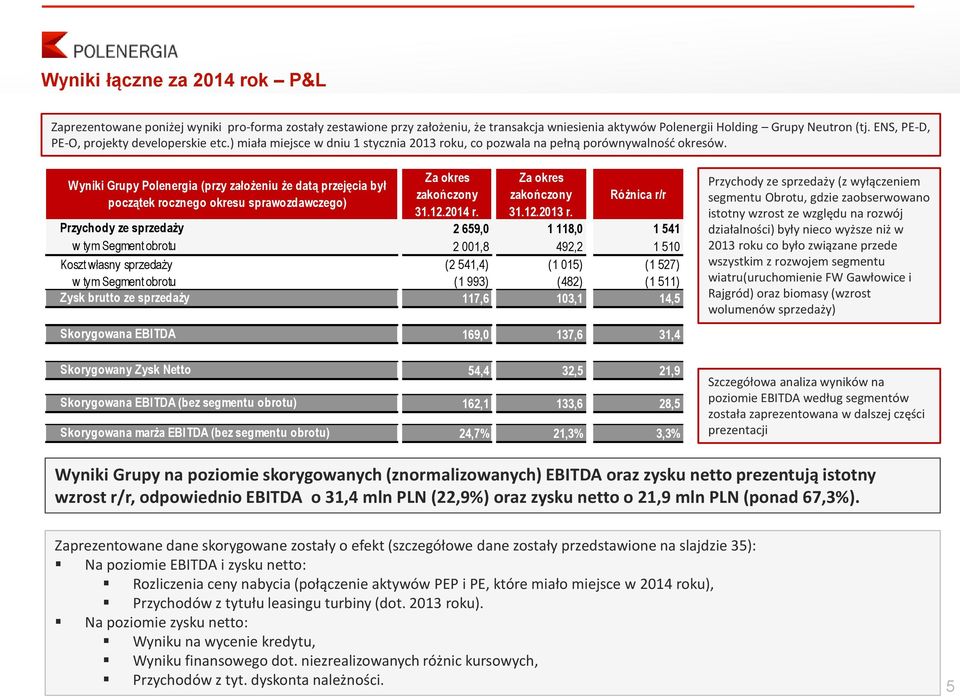Click the value '1 118,0'

[564, 228]
